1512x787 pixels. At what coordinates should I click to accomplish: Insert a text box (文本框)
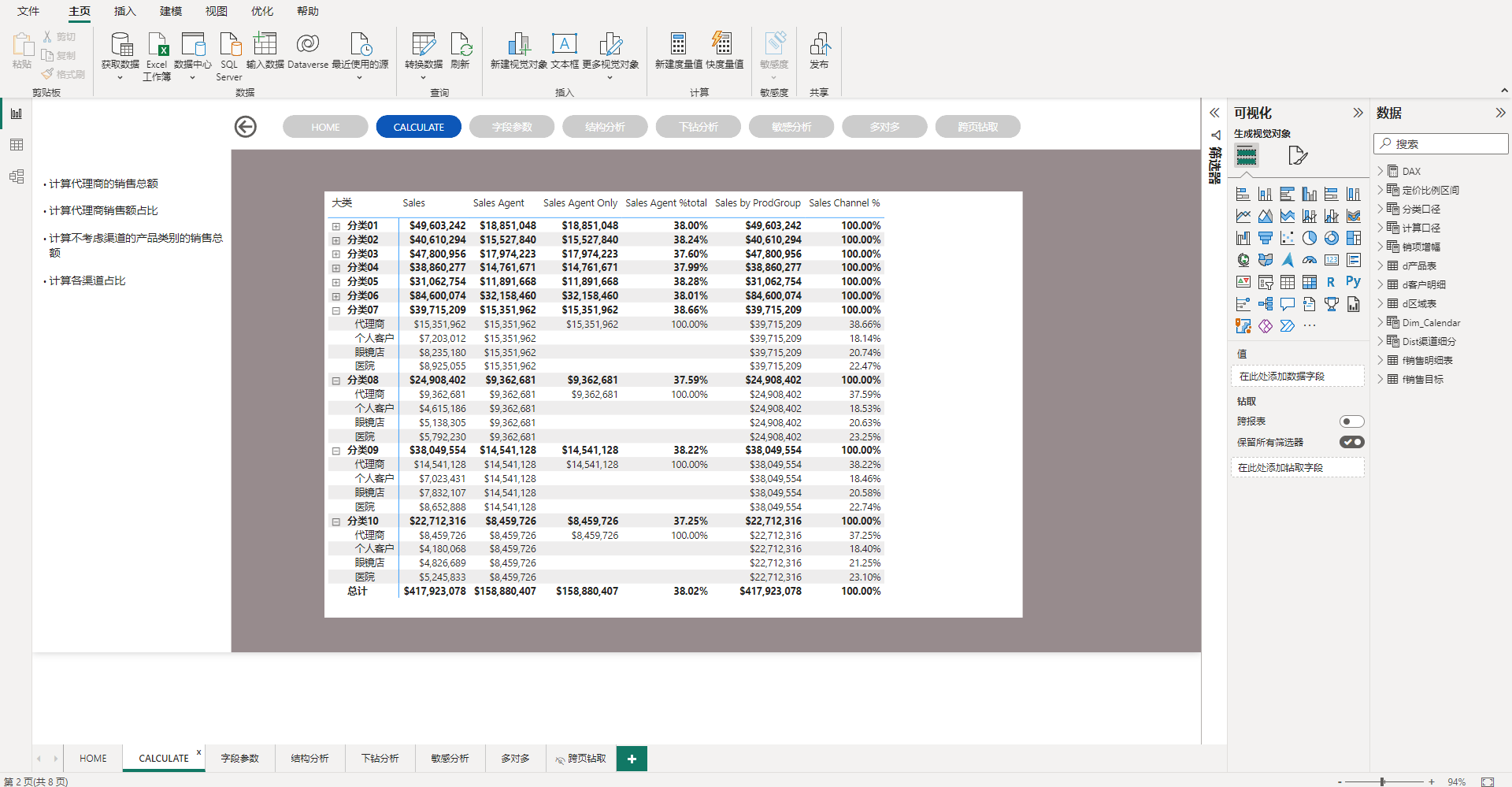pos(565,44)
